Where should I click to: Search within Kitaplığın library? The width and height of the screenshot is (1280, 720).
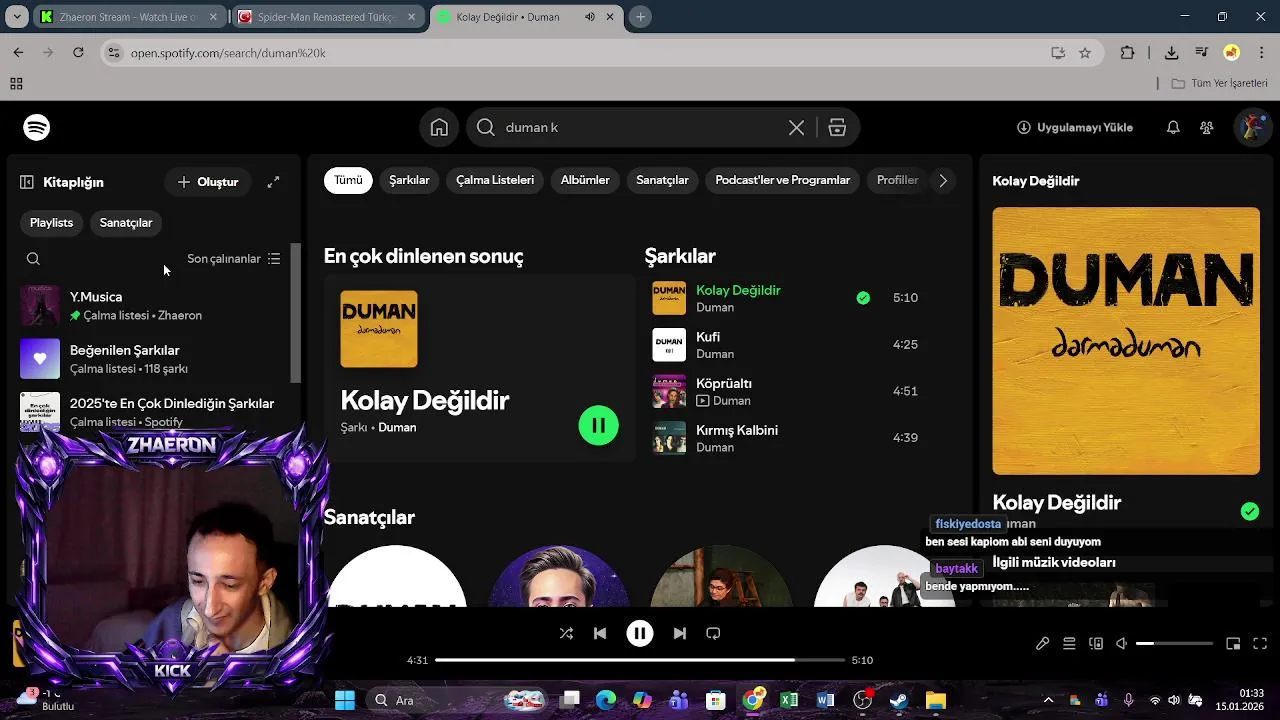coord(33,259)
